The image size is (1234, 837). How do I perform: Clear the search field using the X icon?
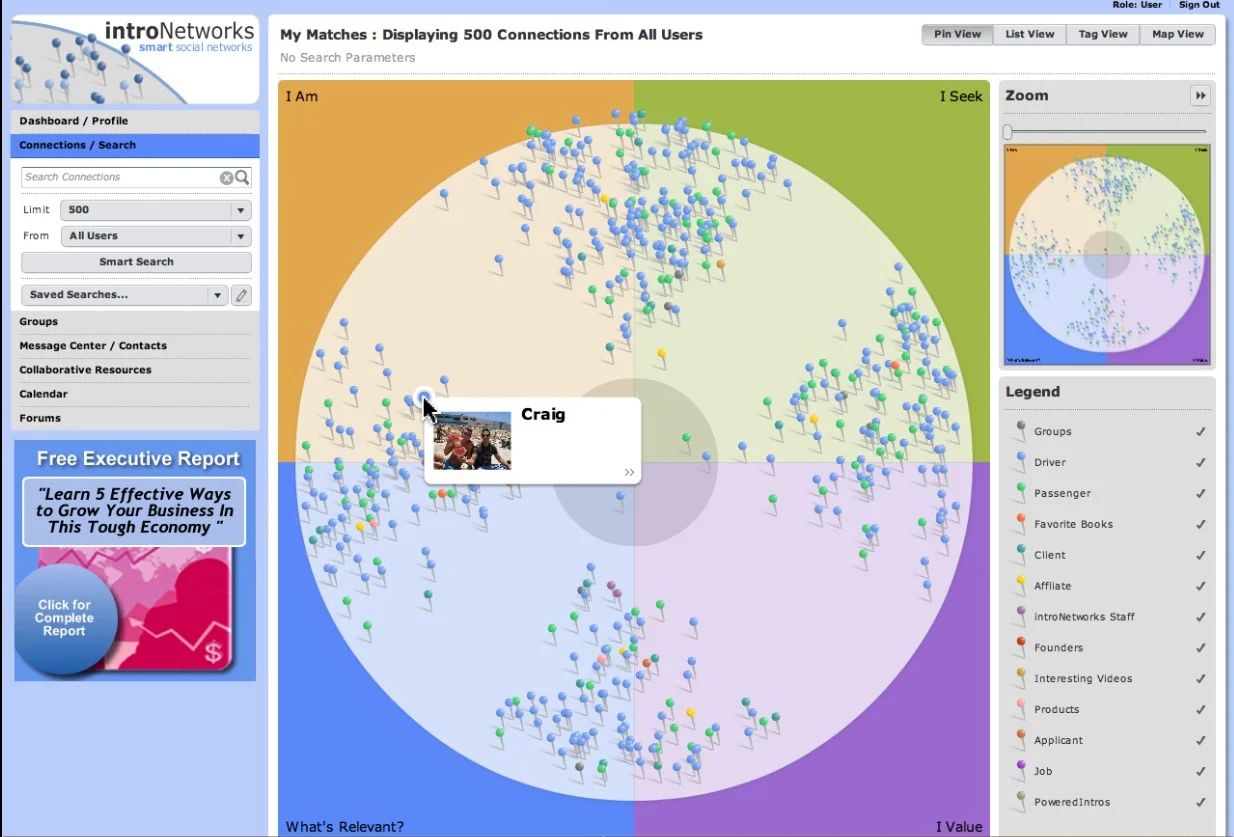click(226, 177)
